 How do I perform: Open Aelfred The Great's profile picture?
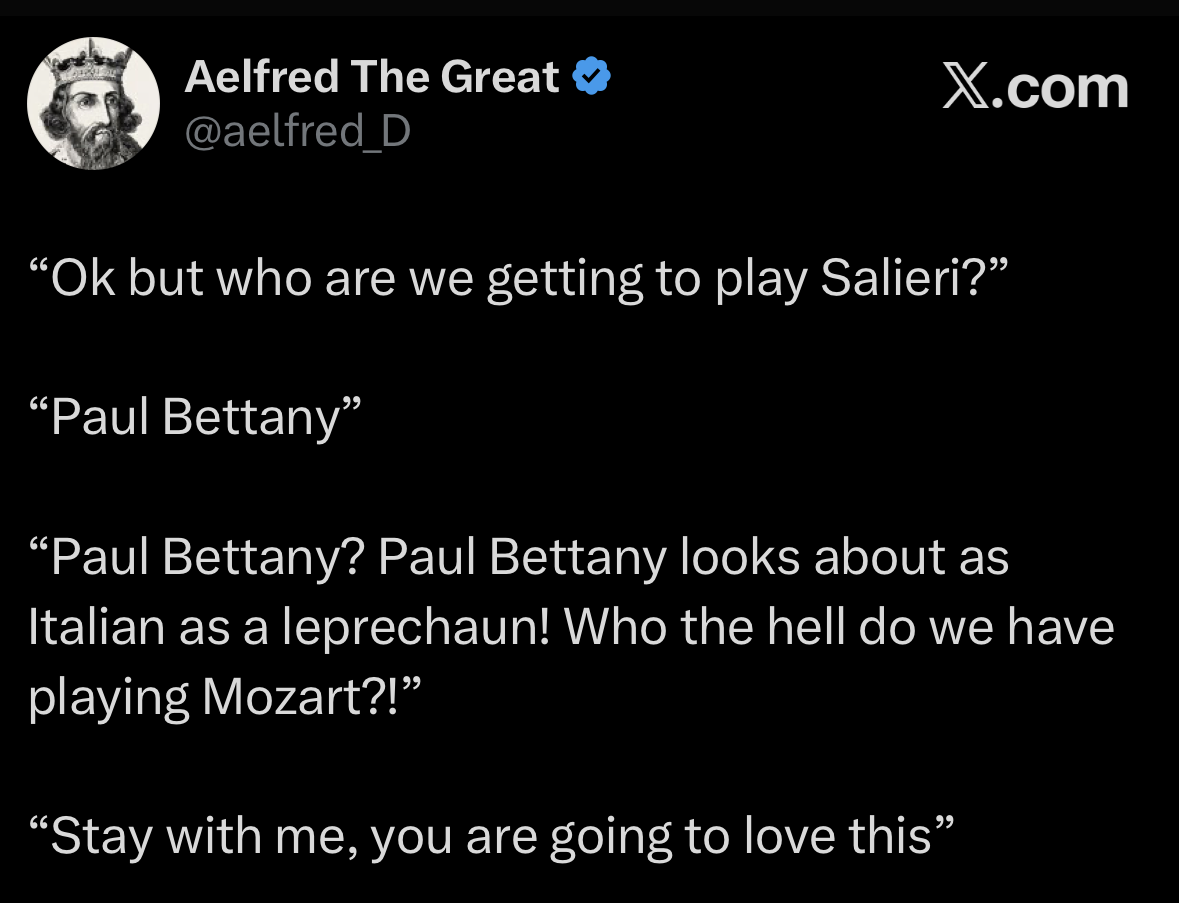(x=93, y=103)
